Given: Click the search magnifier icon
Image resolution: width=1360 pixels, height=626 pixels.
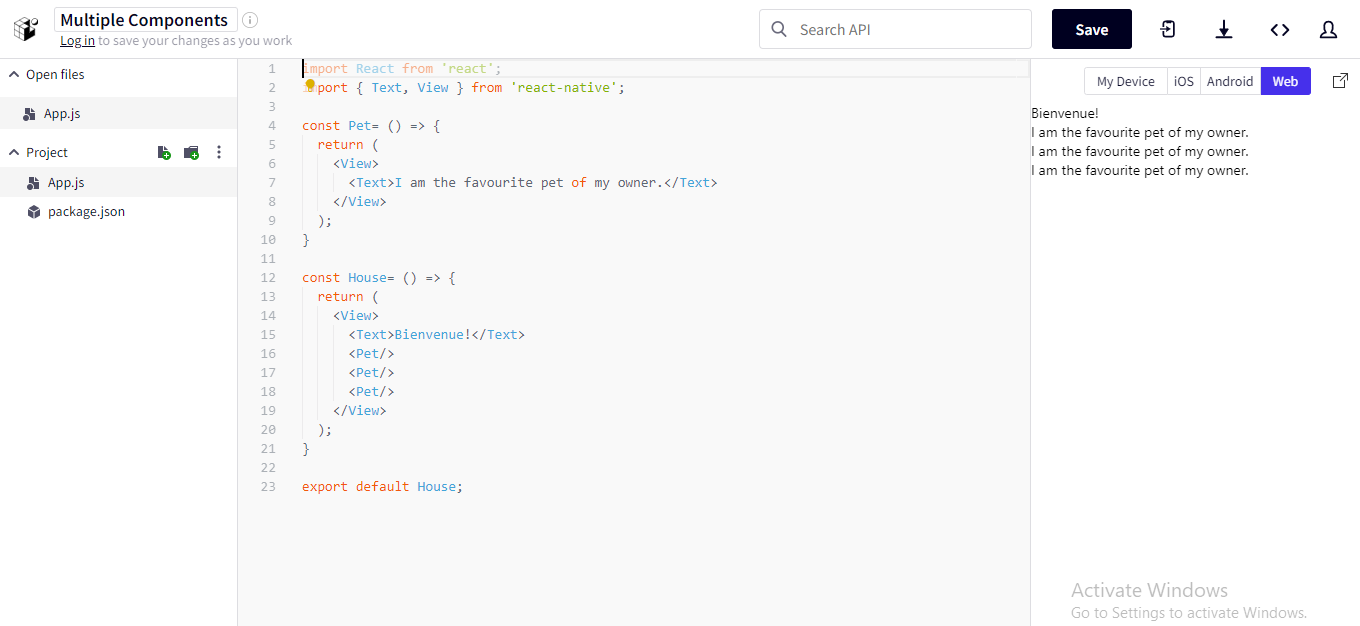Looking at the screenshot, I should click(779, 29).
